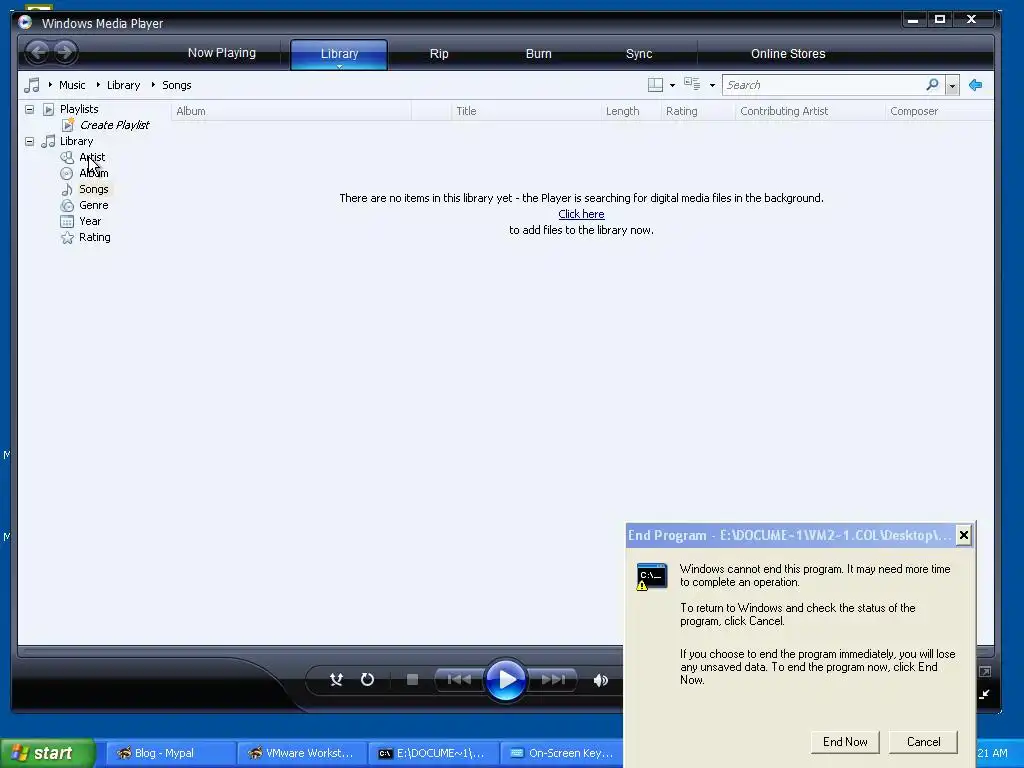This screenshot has height=768, width=1024.
Task: Sort by the Composer column header
Action: click(x=939, y=111)
